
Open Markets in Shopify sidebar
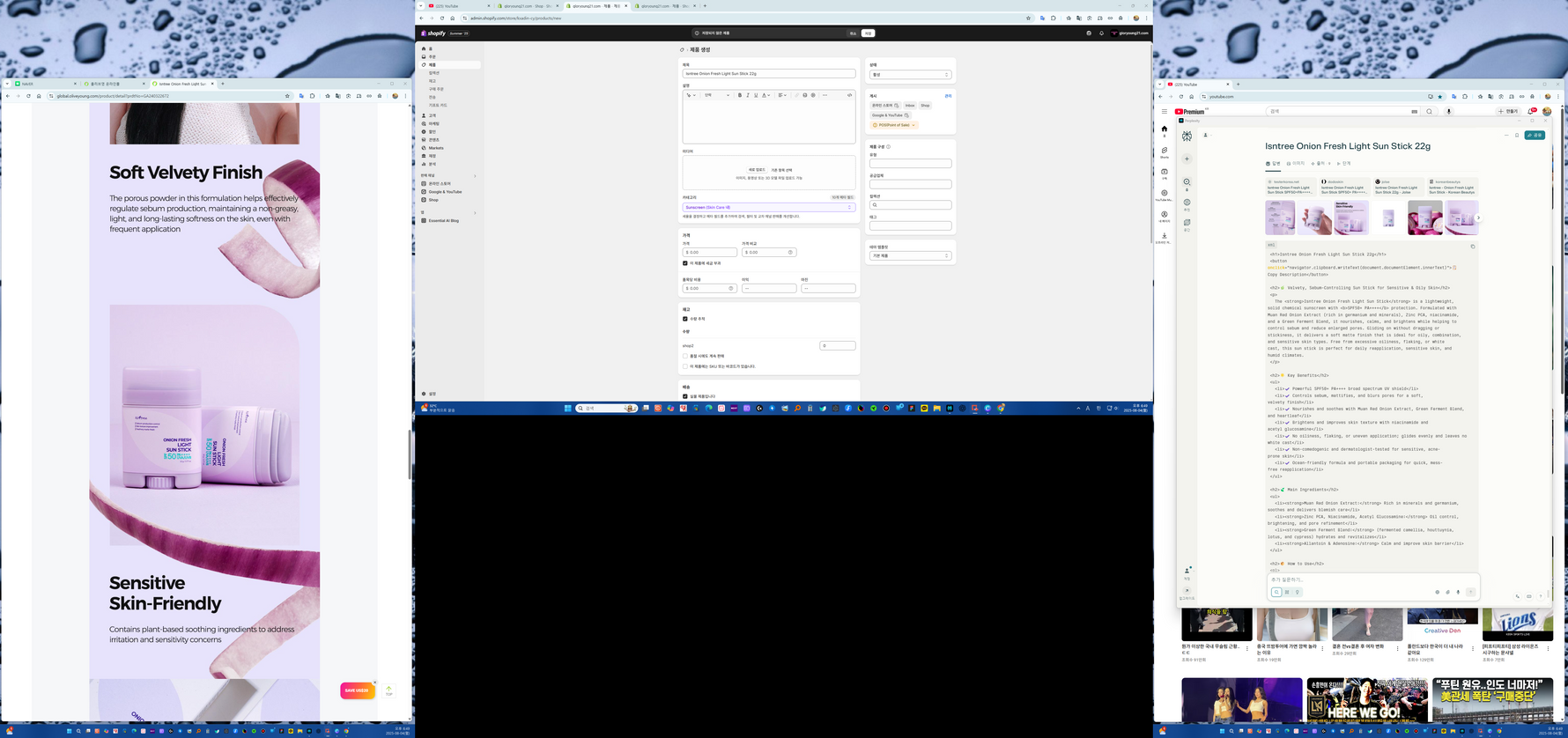450,148
